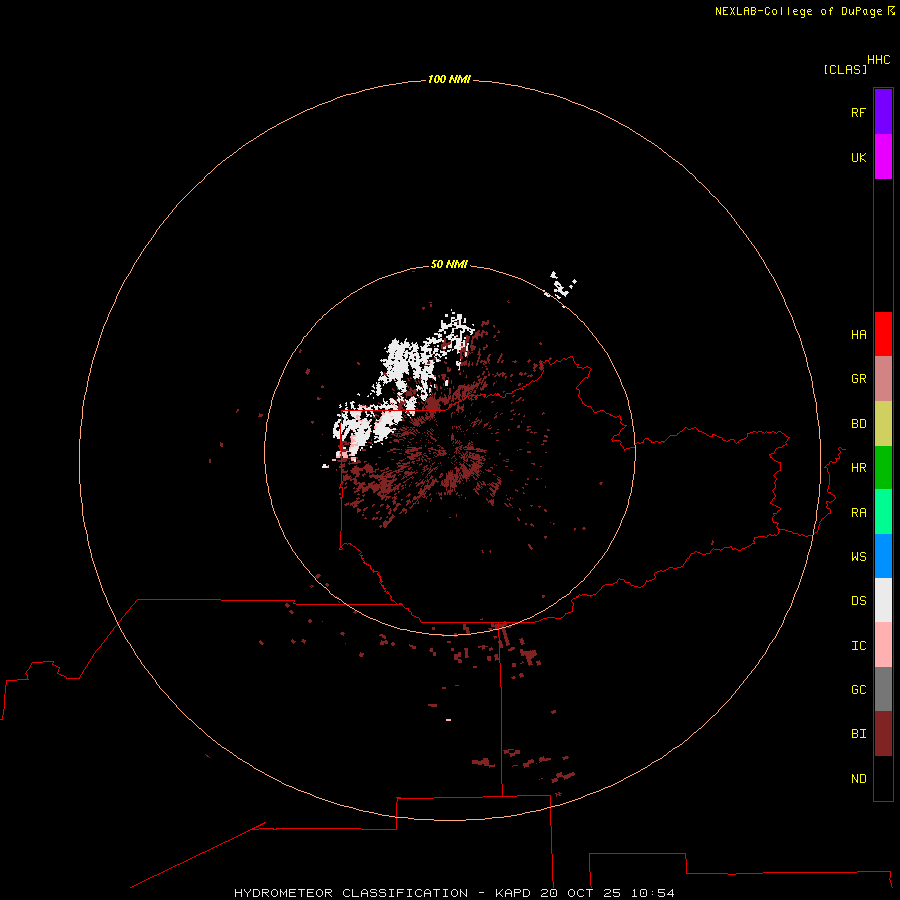900x900 pixels.
Task: Click the BD legend label text
Action: [x=859, y=424]
